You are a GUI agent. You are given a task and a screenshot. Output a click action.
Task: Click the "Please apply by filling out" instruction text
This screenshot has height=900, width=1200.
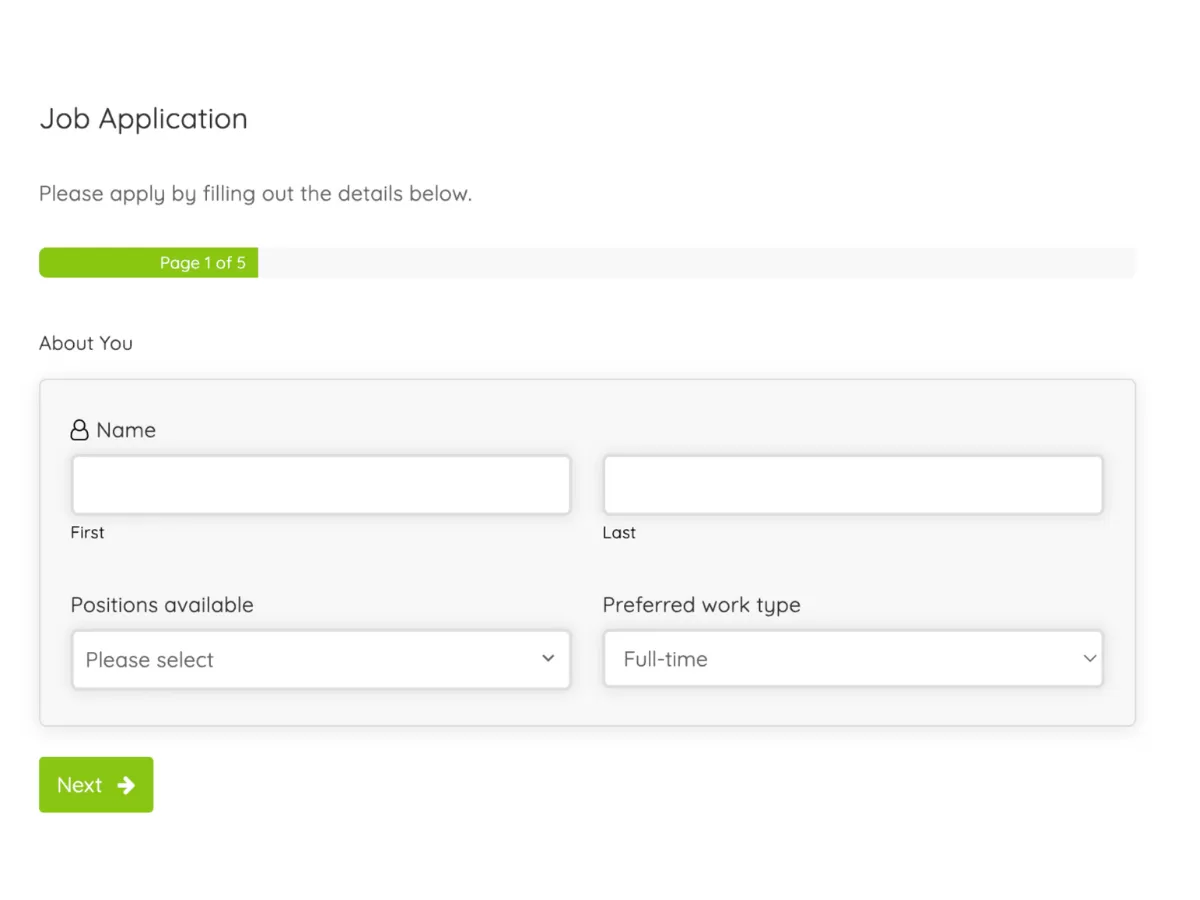coord(255,194)
